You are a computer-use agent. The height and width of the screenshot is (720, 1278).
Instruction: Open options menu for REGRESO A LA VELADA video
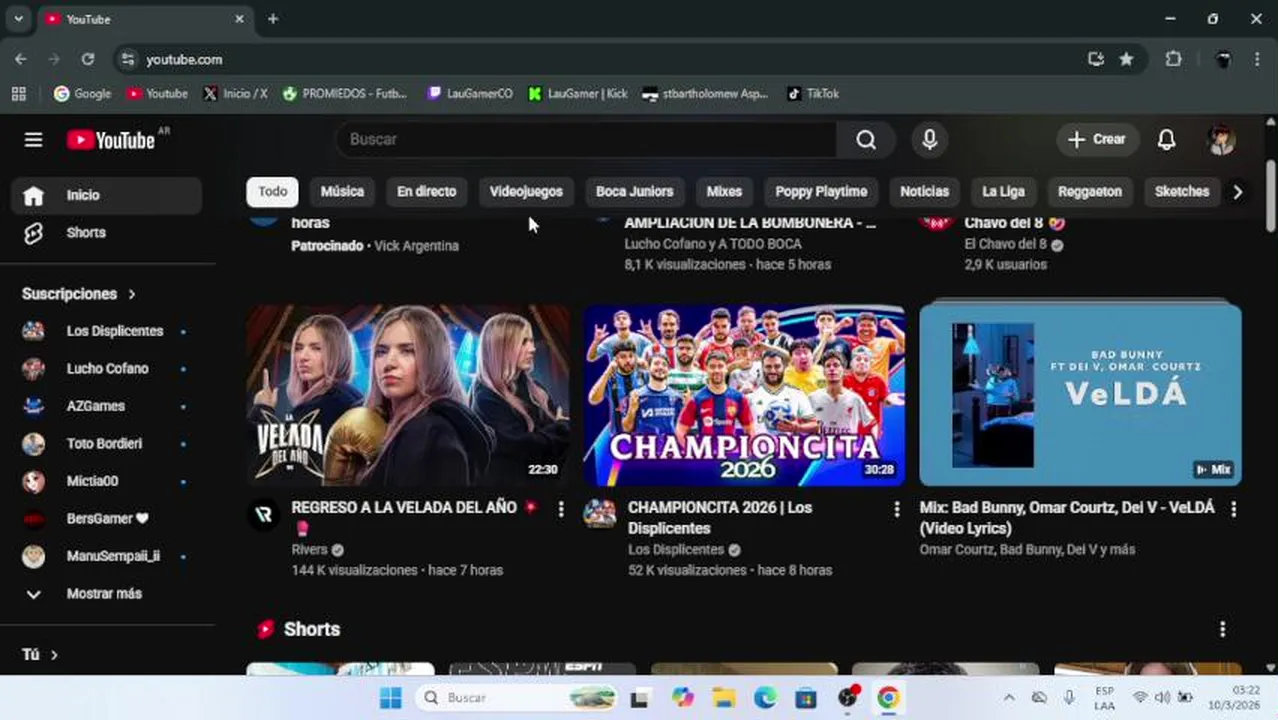point(560,510)
